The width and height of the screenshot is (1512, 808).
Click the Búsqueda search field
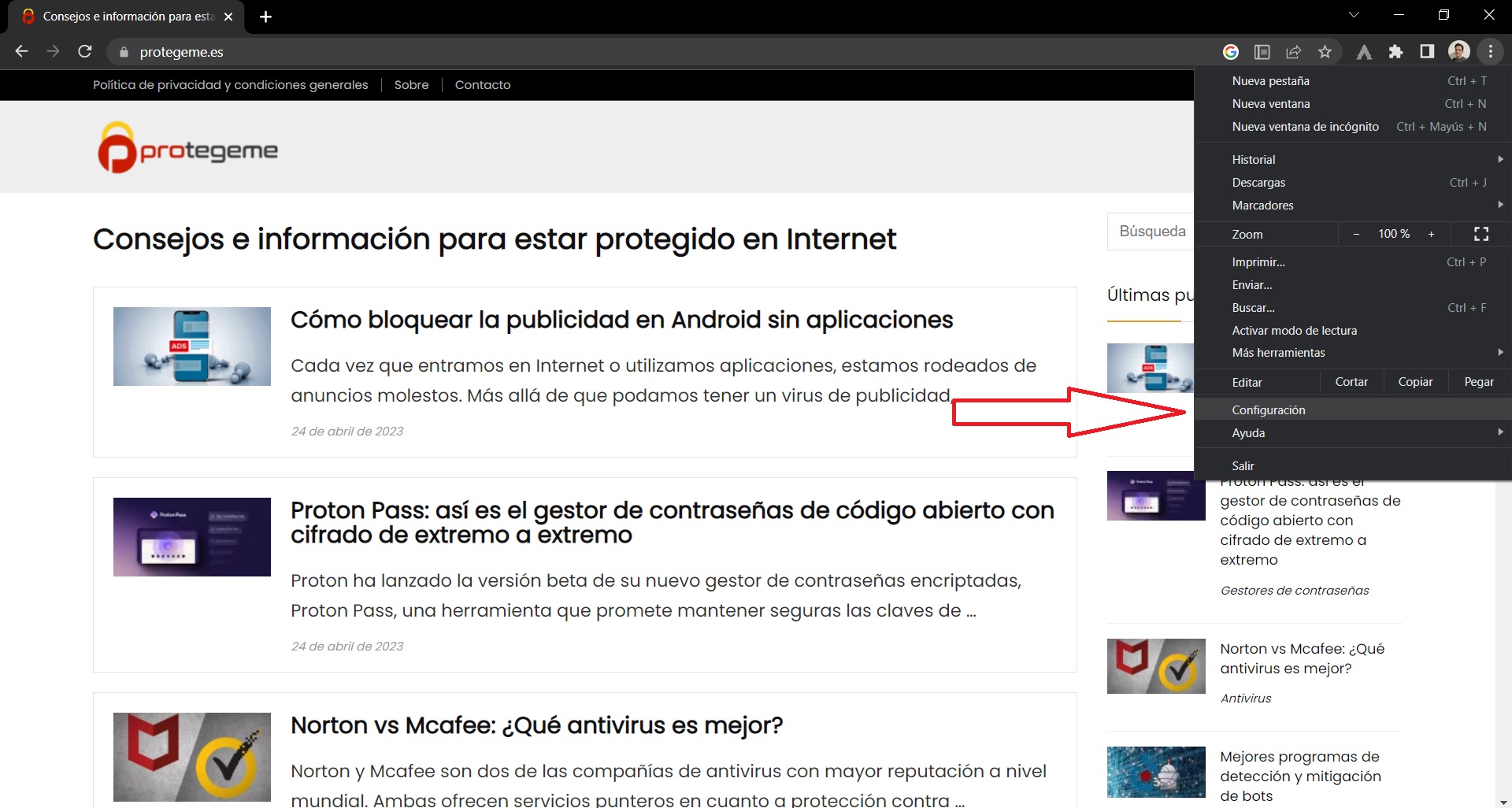(x=1151, y=232)
